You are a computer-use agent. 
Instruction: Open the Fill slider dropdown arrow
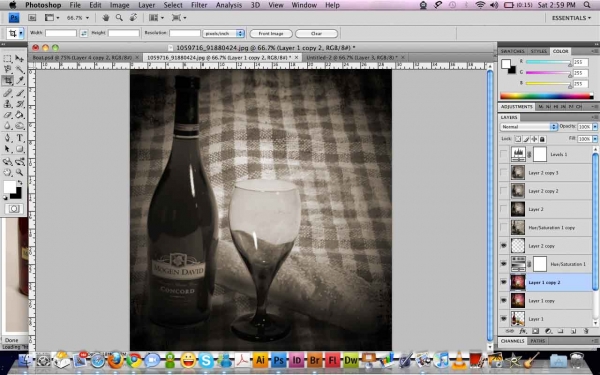pyautogui.click(x=595, y=139)
